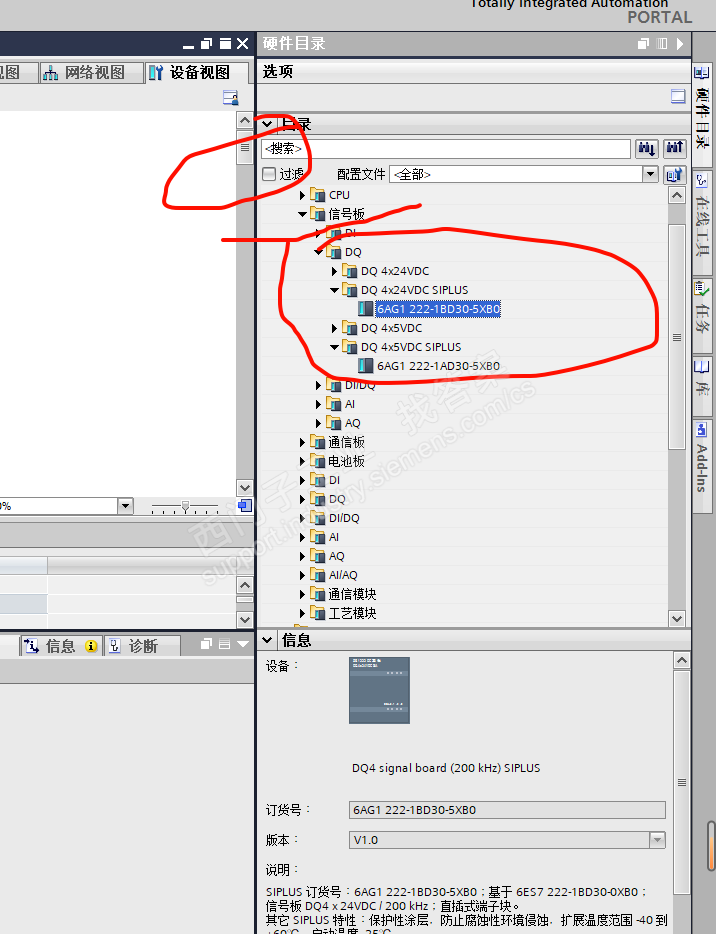Expand the DQ 4x24VDC node
The width and height of the screenshot is (716, 934).
click(334, 271)
